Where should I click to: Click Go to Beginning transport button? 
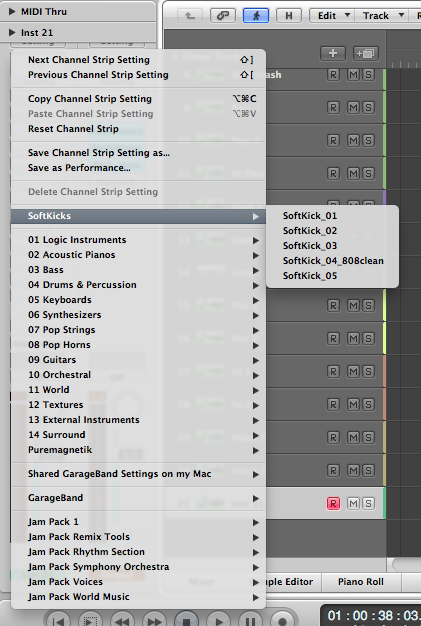point(59,621)
